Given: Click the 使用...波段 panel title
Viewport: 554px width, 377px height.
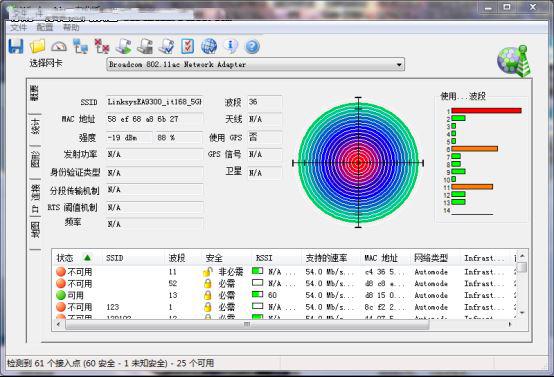Looking at the screenshot, I should pyautogui.click(x=463, y=96).
